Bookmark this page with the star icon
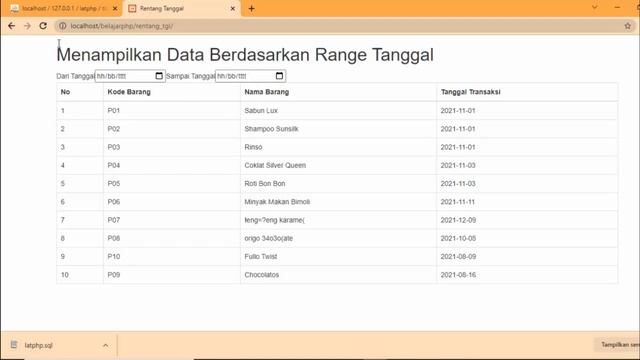640x360 pixels. click(628, 26)
